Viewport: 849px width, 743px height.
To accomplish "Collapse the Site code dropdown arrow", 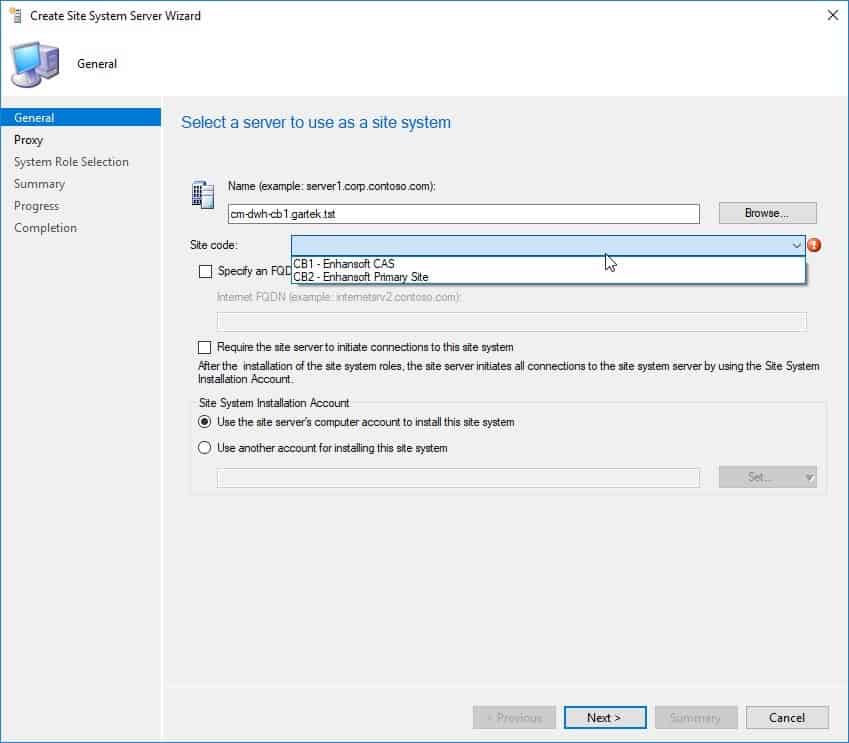I will (x=796, y=245).
